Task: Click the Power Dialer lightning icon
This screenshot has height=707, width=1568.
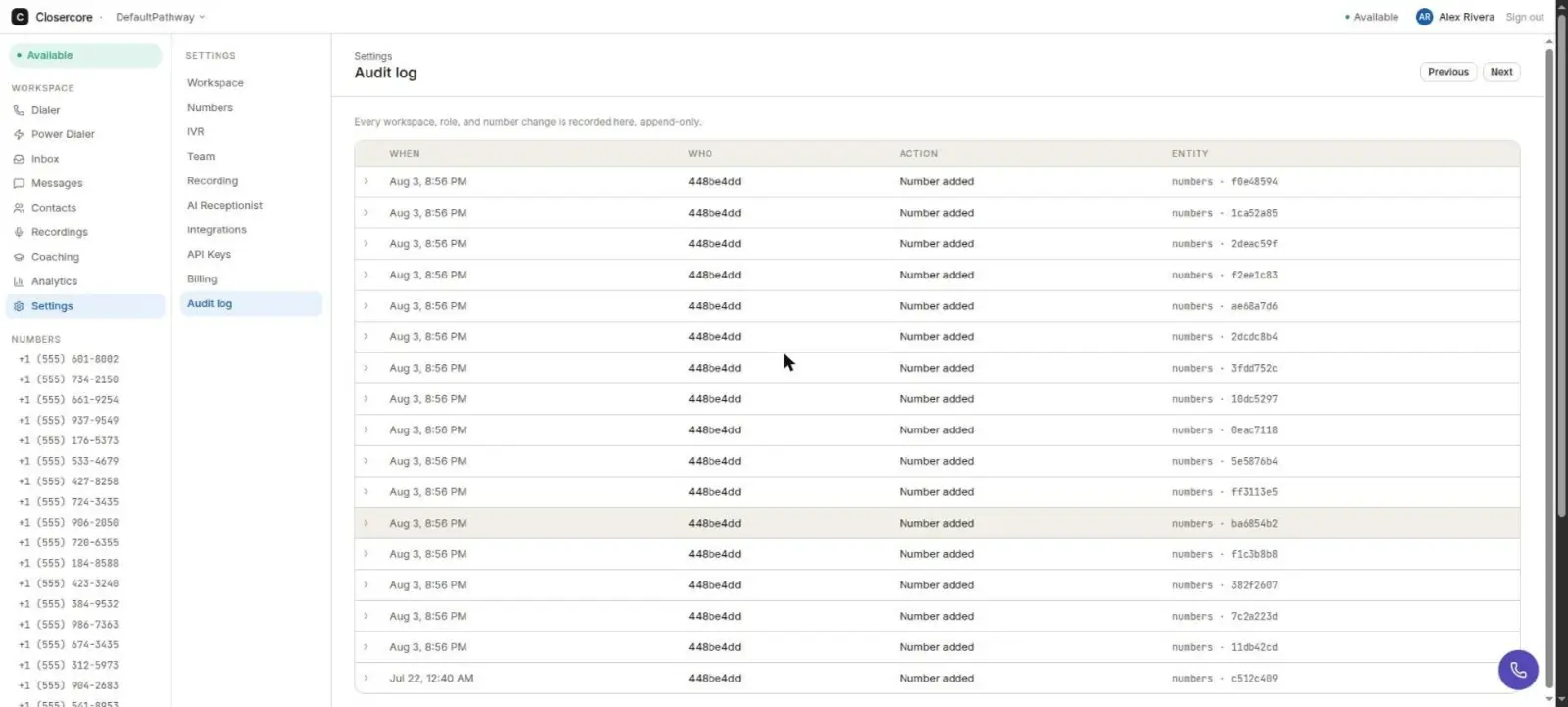Action: point(19,134)
